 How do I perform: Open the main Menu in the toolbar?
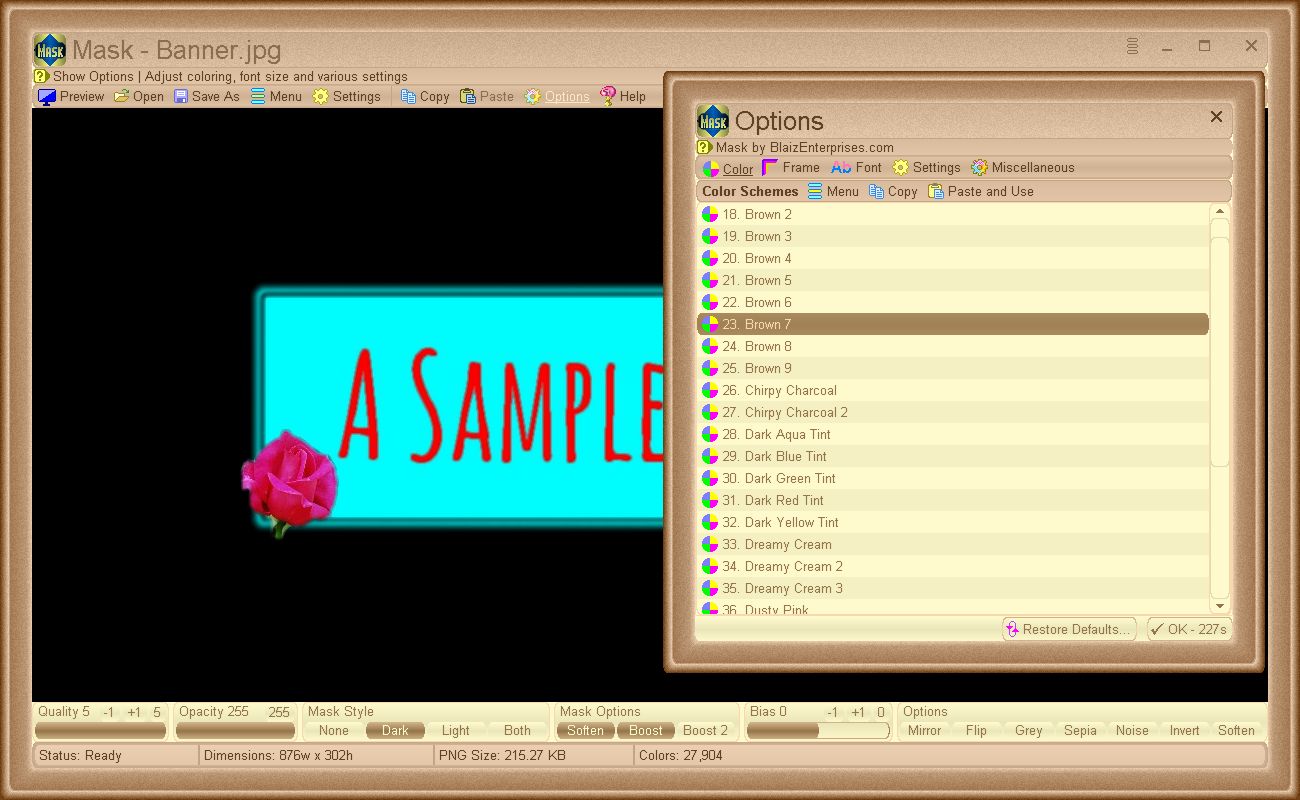point(276,97)
